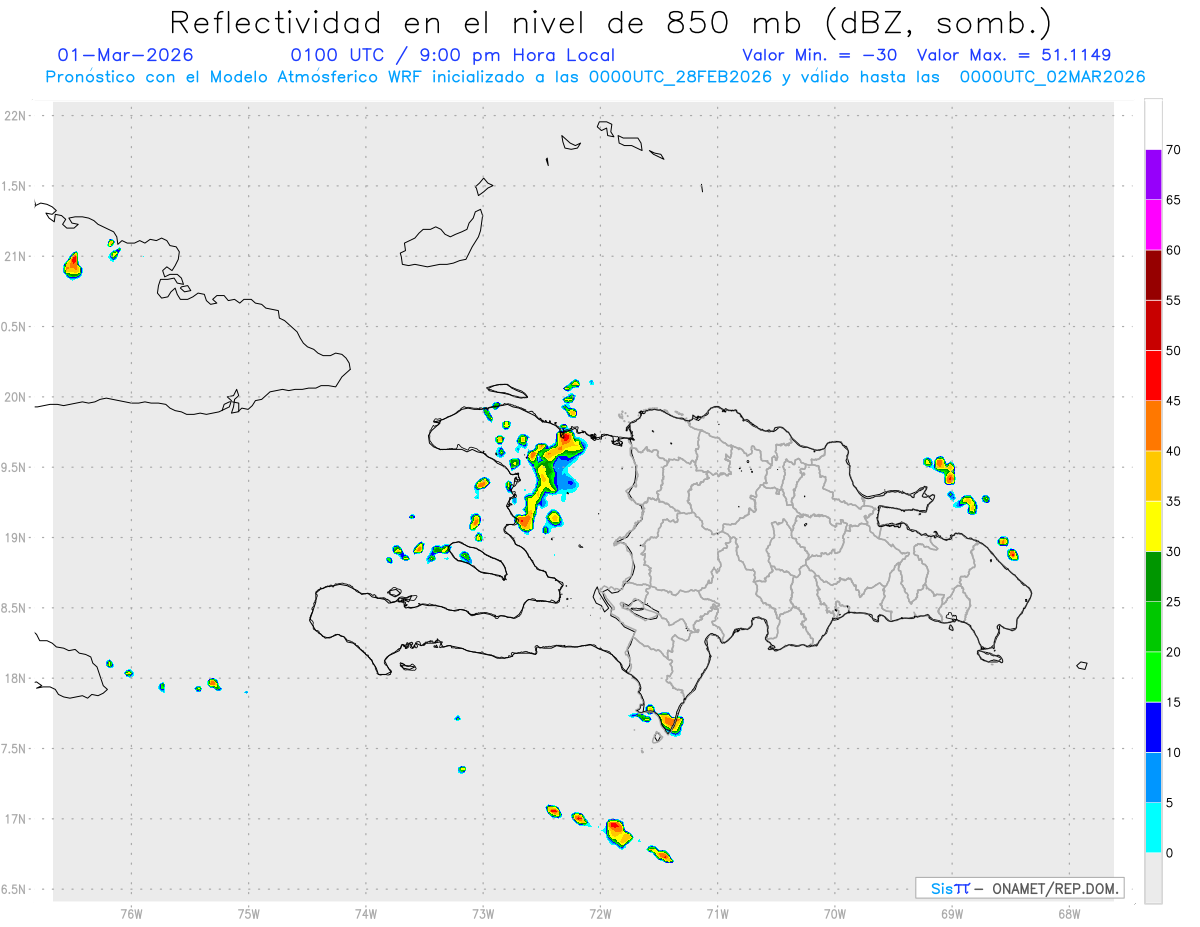Viewport: 1200px width, 927px height.
Task: Click the color bar tick label "55"
Action: (x=1174, y=300)
